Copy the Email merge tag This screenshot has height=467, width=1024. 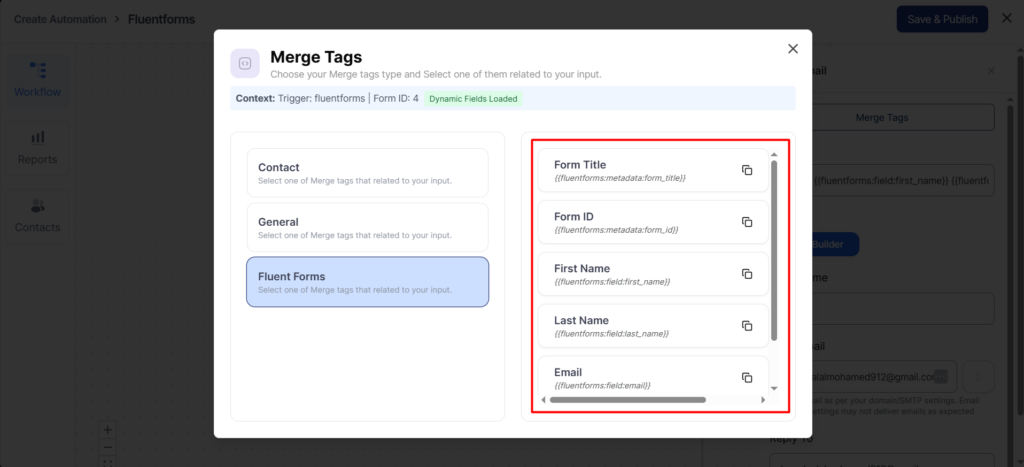click(746, 377)
